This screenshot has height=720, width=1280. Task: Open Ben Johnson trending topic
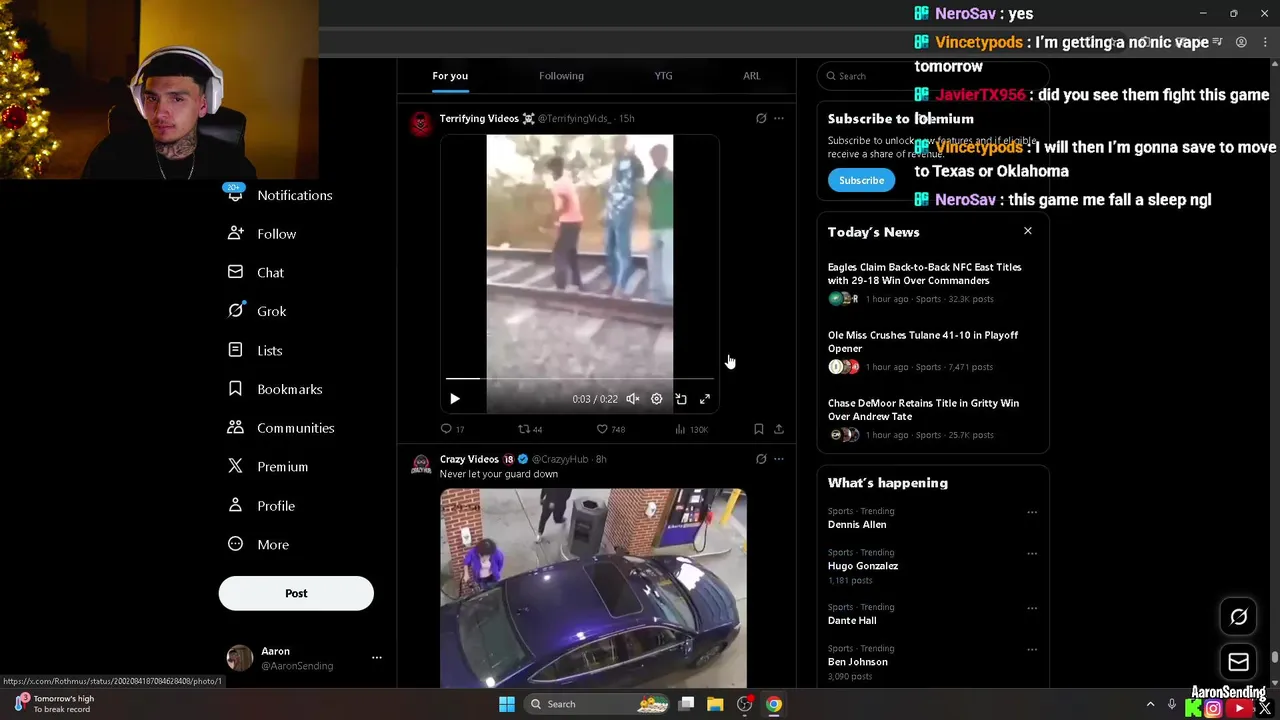[x=858, y=662]
